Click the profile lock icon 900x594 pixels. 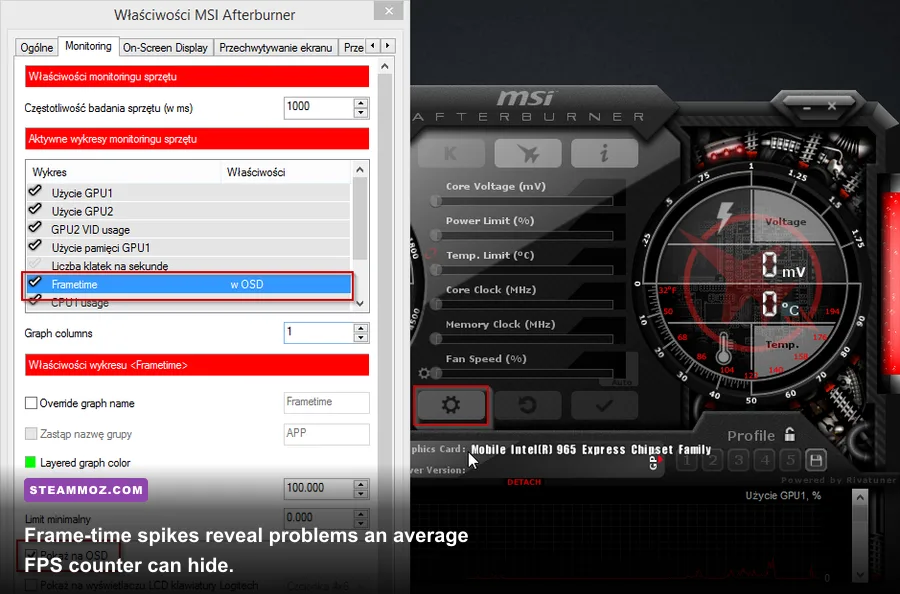pos(790,434)
